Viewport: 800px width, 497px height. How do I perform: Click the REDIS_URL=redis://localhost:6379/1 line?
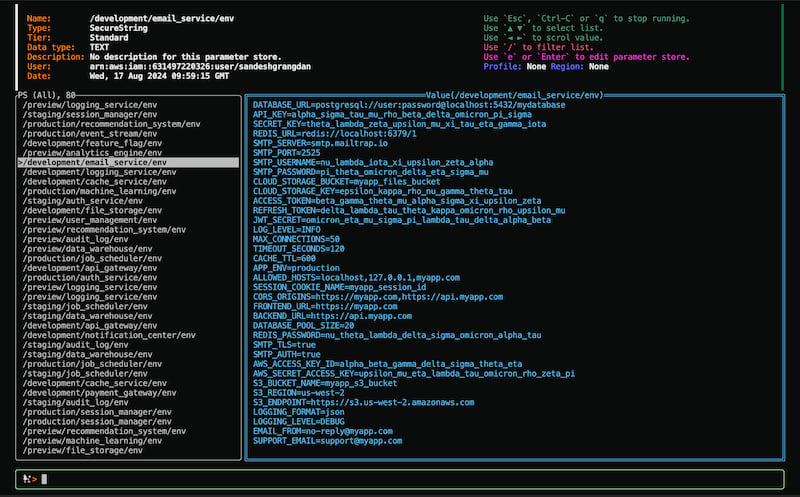click(335, 134)
